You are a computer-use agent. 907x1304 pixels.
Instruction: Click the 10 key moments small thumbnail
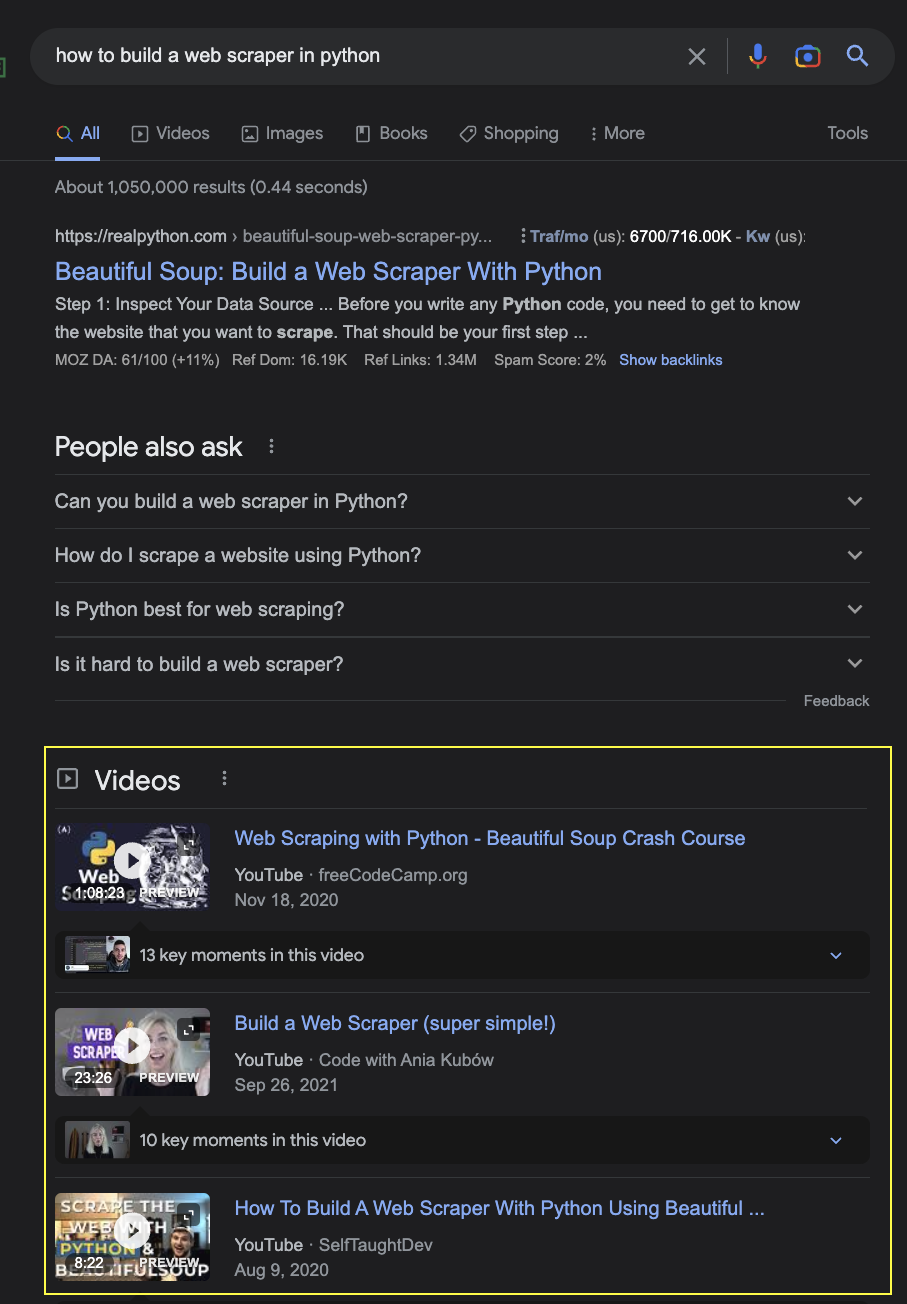(x=97, y=1140)
